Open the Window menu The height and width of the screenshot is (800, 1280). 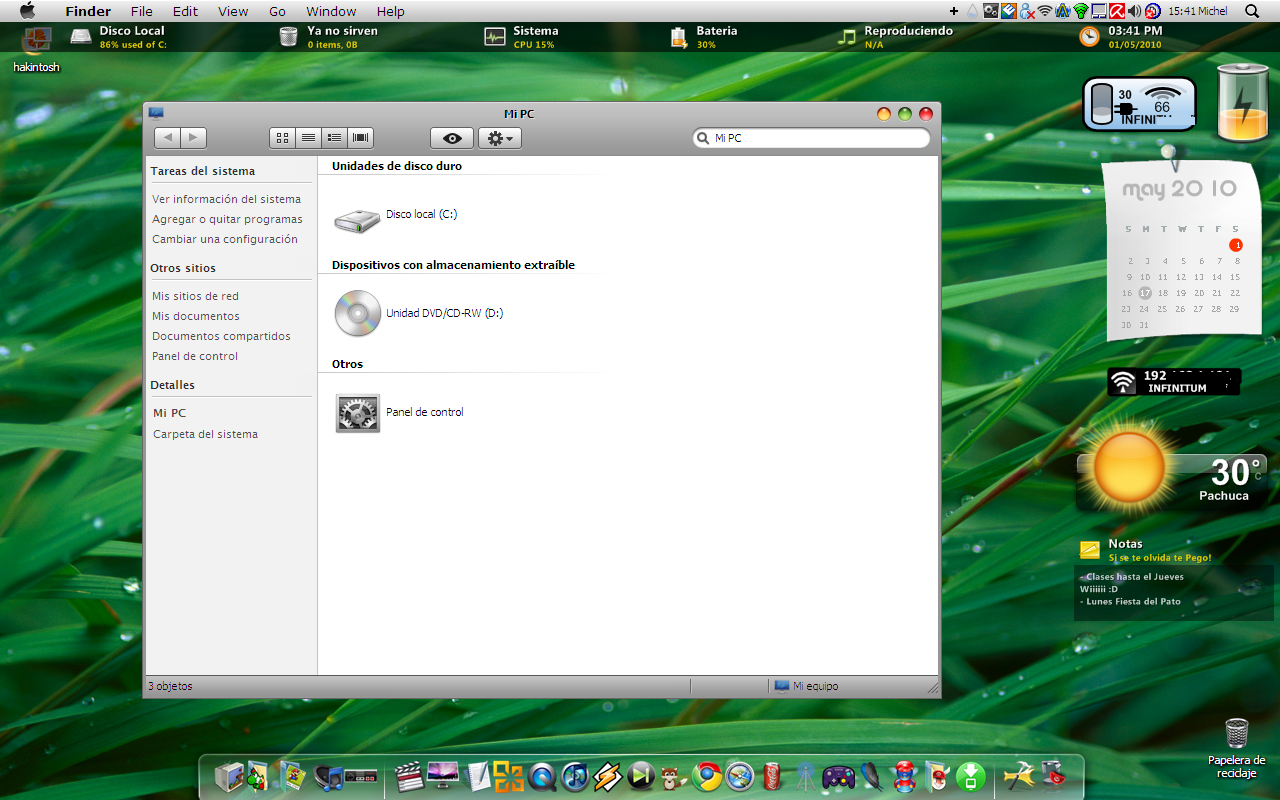point(331,11)
